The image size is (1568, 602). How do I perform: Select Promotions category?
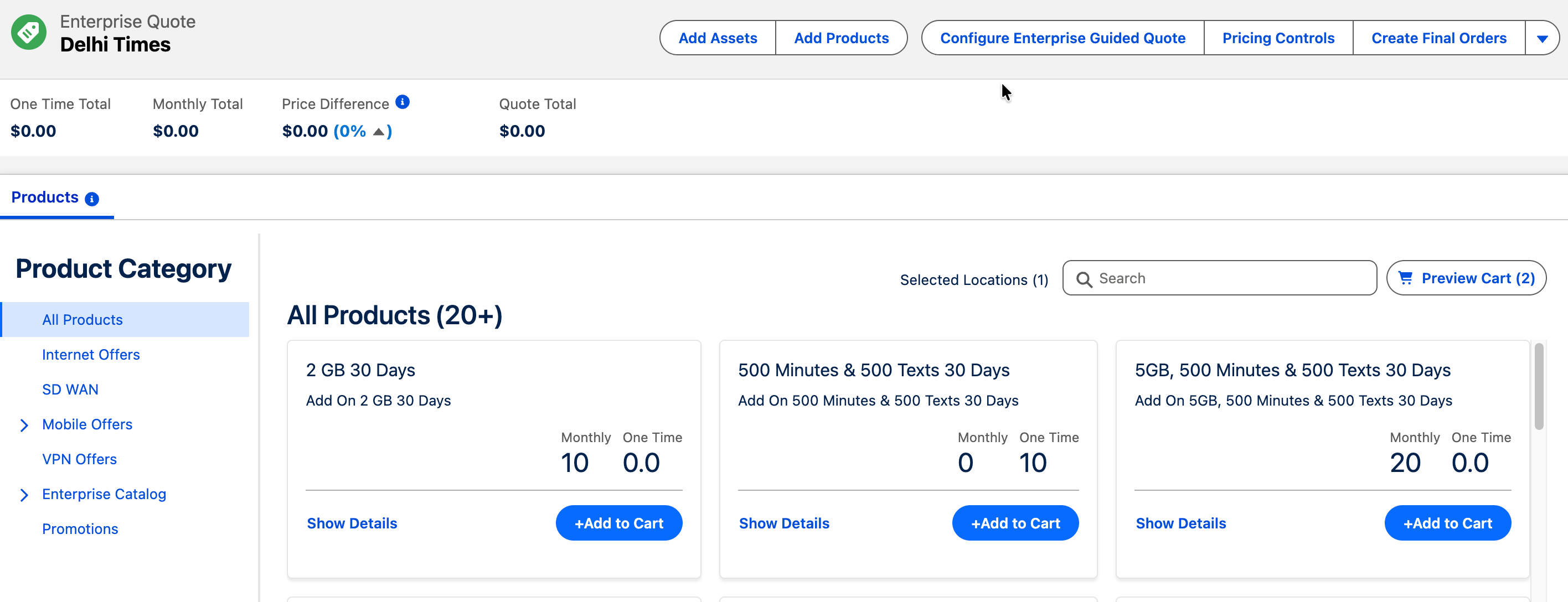tap(80, 529)
